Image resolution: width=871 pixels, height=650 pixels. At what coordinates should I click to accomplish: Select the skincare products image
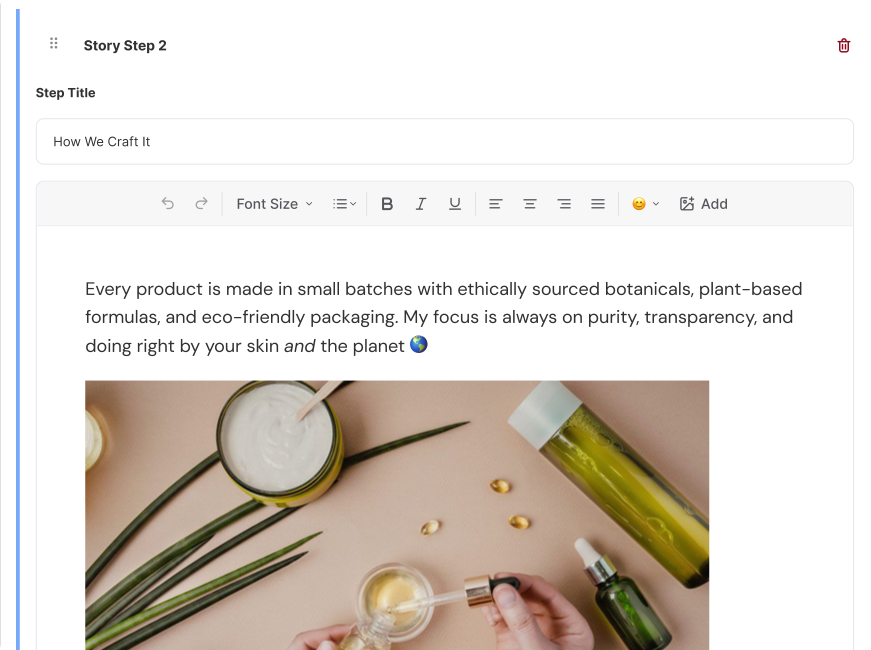(x=397, y=515)
